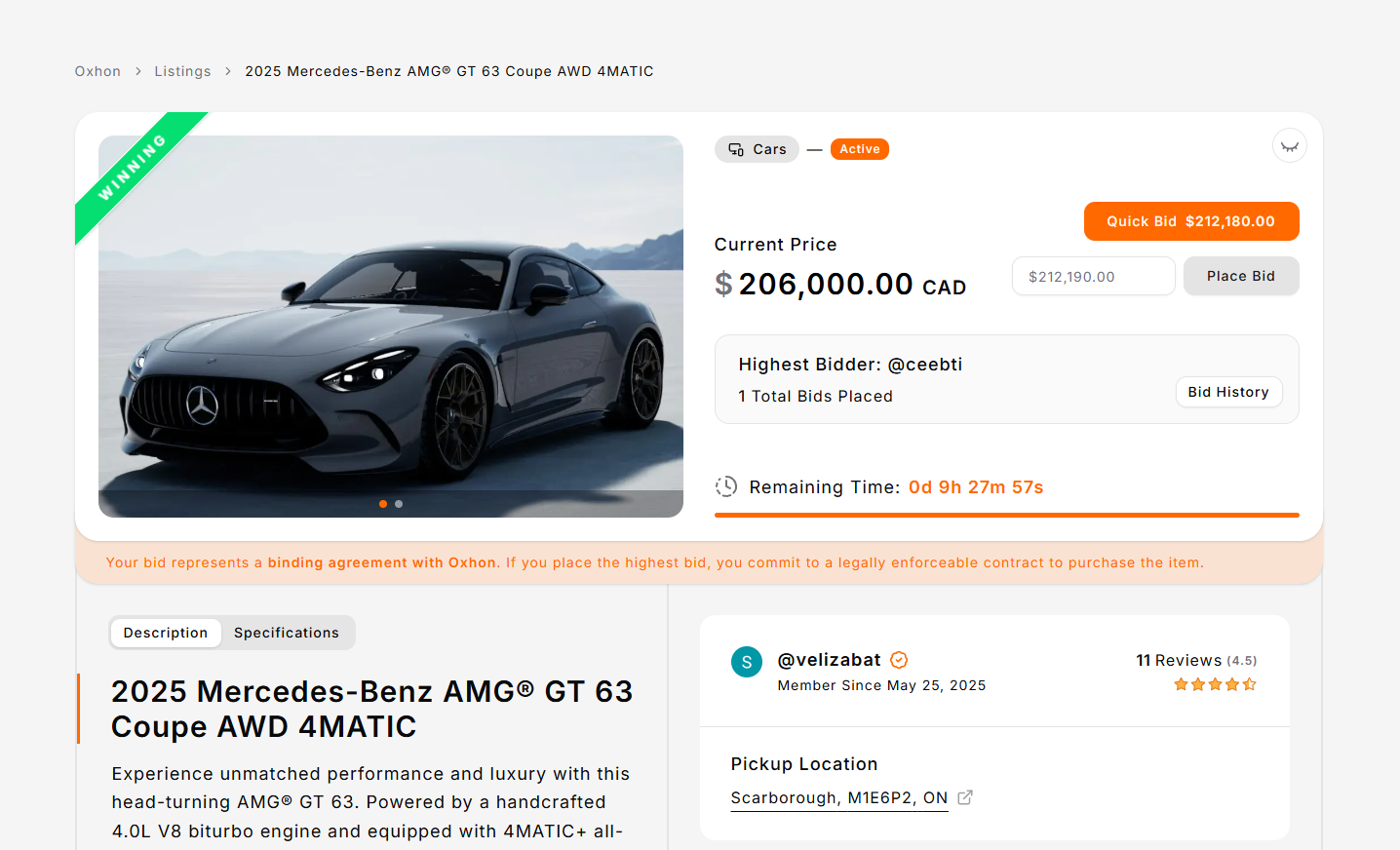This screenshot has width=1400, height=850.
Task: Toggle the Active status badge
Action: pyautogui.click(x=859, y=148)
